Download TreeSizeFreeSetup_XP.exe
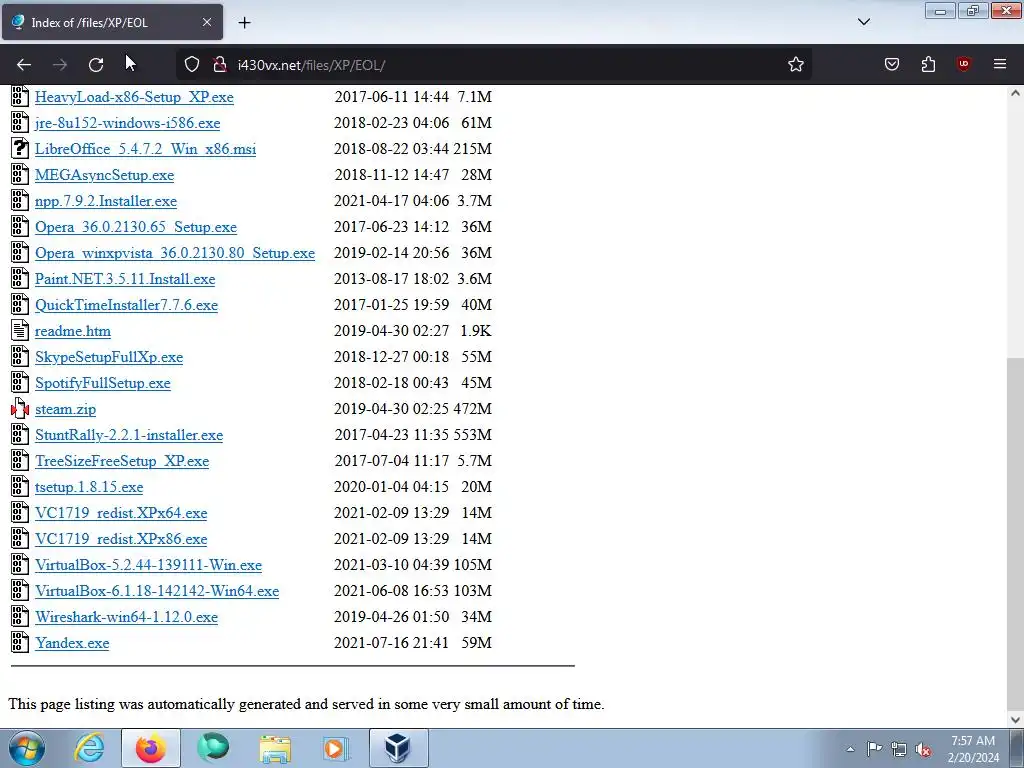1024x768 pixels. (x=122, y=461)
